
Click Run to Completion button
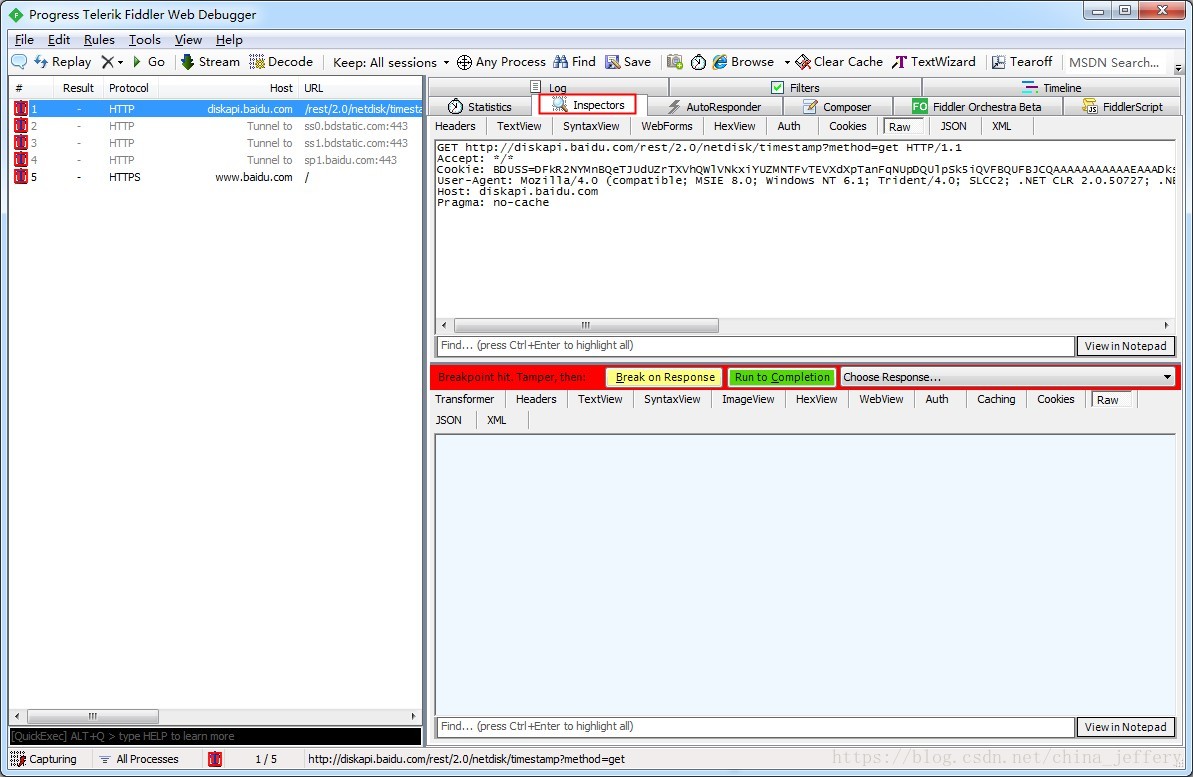(782, 377)
